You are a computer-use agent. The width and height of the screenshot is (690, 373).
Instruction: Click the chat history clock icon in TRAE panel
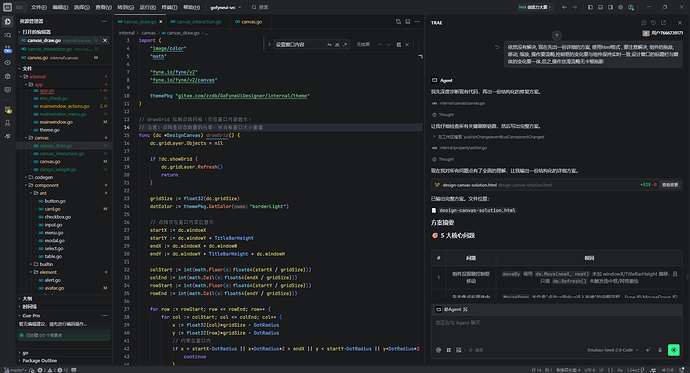(653, 22)
